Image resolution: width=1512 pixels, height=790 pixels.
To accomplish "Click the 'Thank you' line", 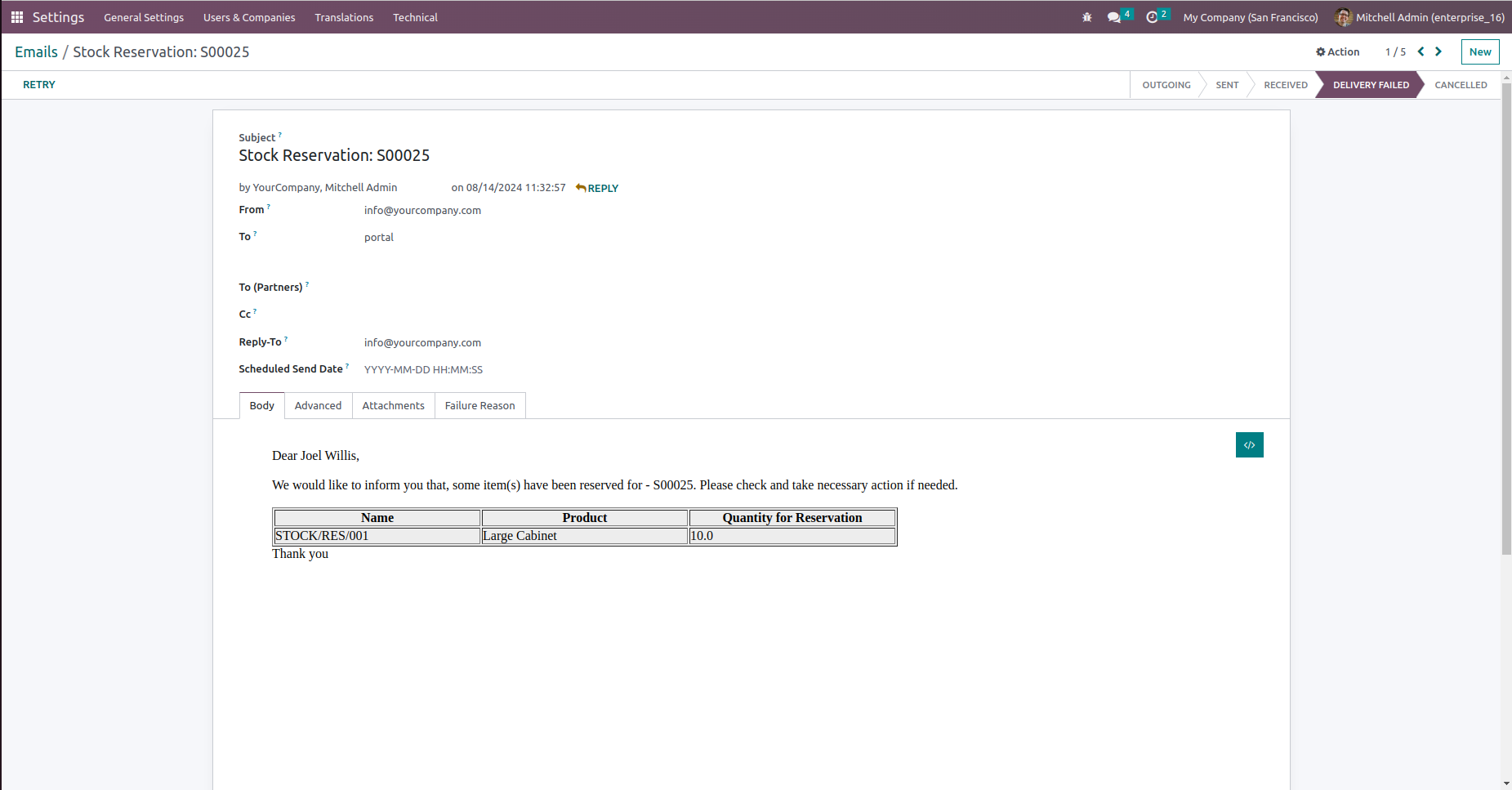I will point(300,554).
